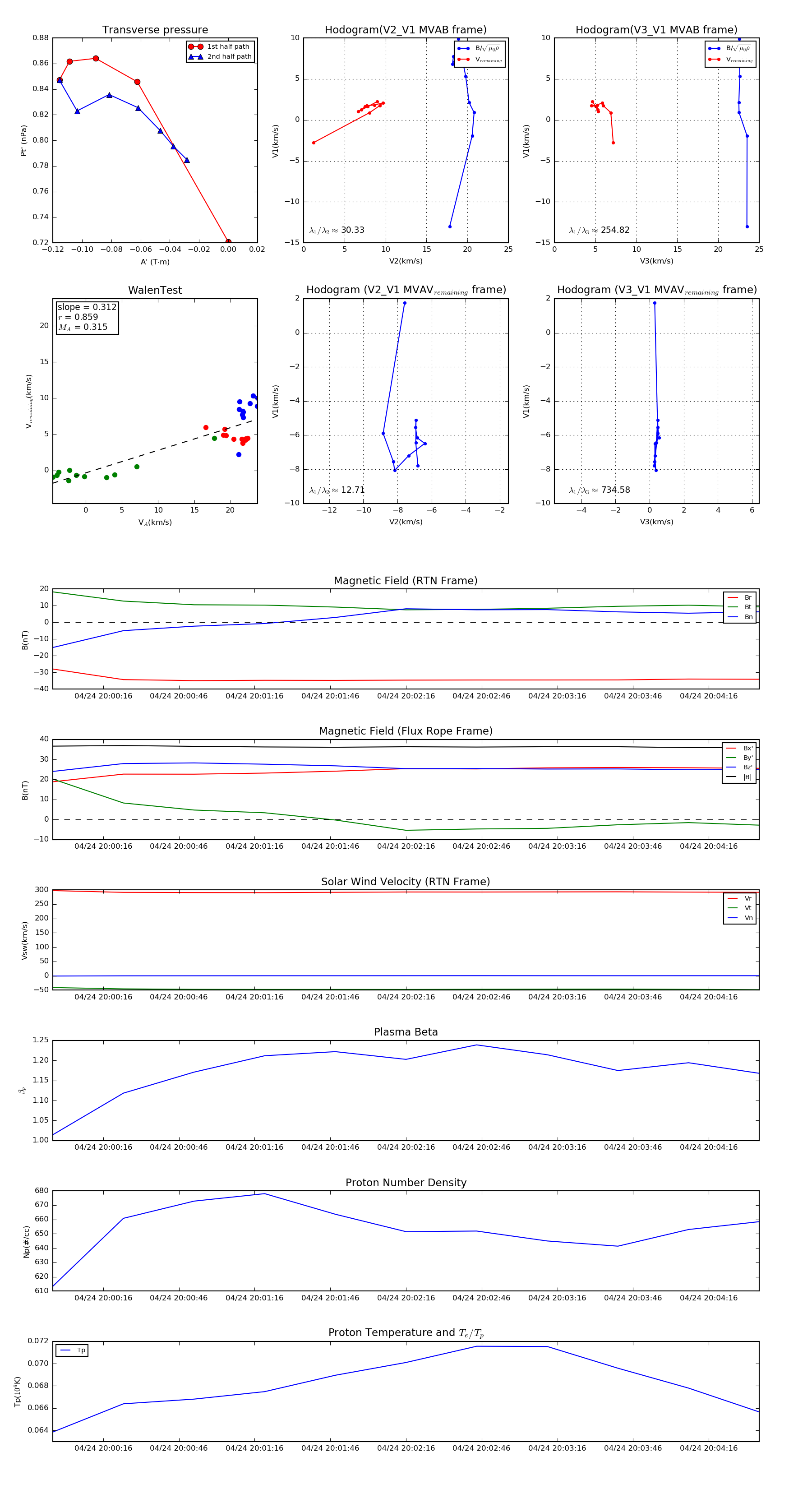Click the "Br" legend entry

pyautogui.click(x=740, y=598)
